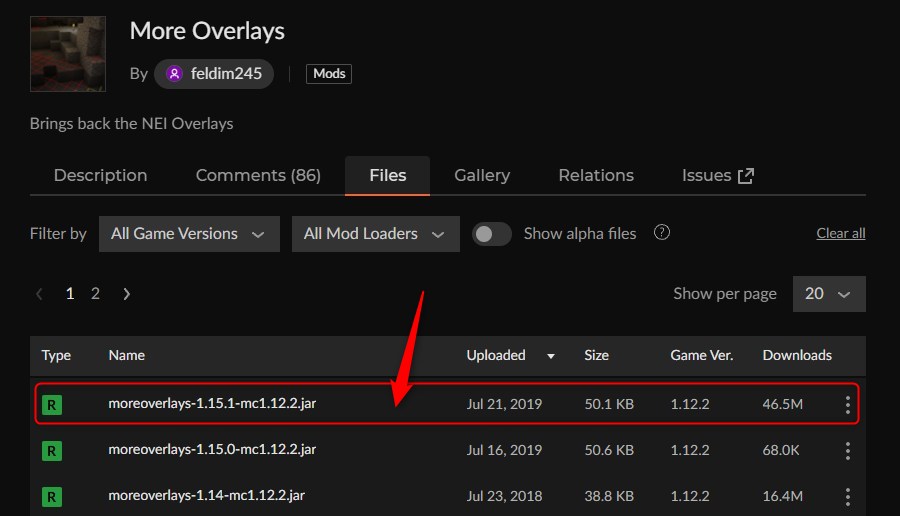Click the 50.6 KB size value
Image resolution: width=900 pixels, height=516 pixels.
coord(609,450)
